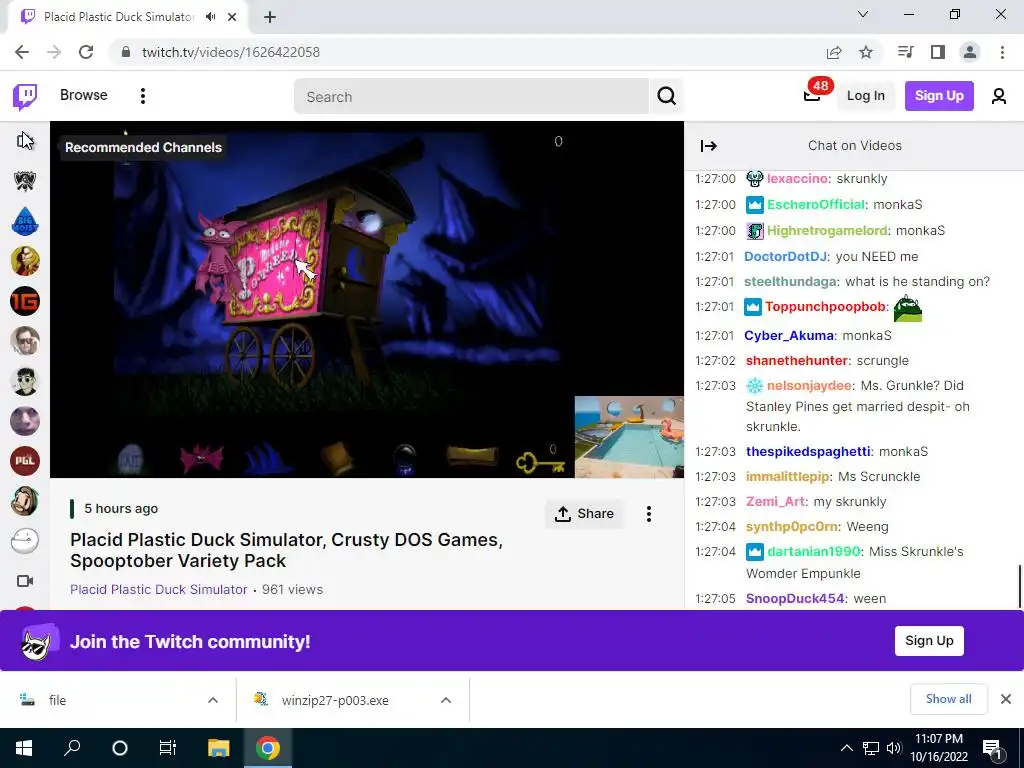Focus the Twitch search field

tap(472, 97)
